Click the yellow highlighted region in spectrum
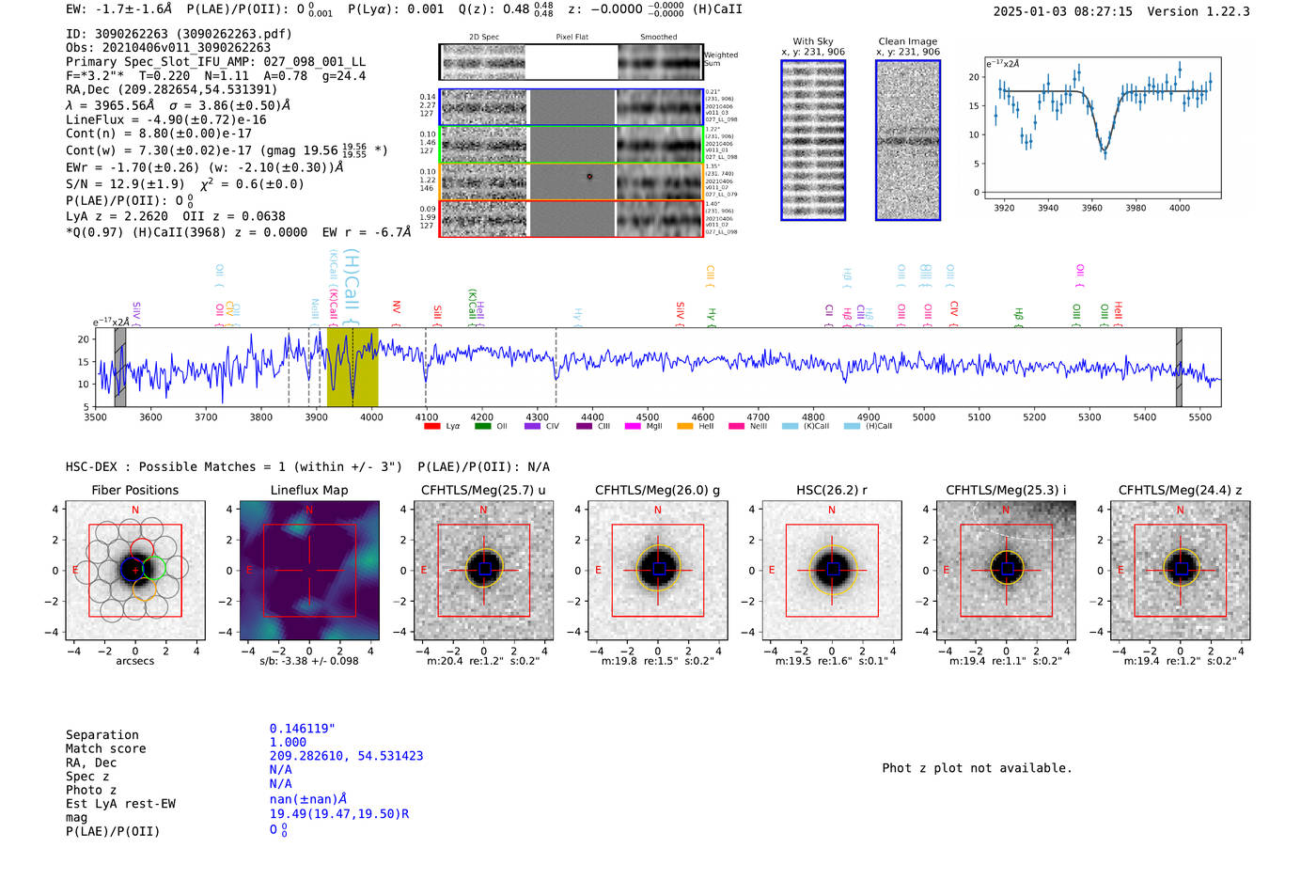1316x896 pixels. (x=352, y=368)
